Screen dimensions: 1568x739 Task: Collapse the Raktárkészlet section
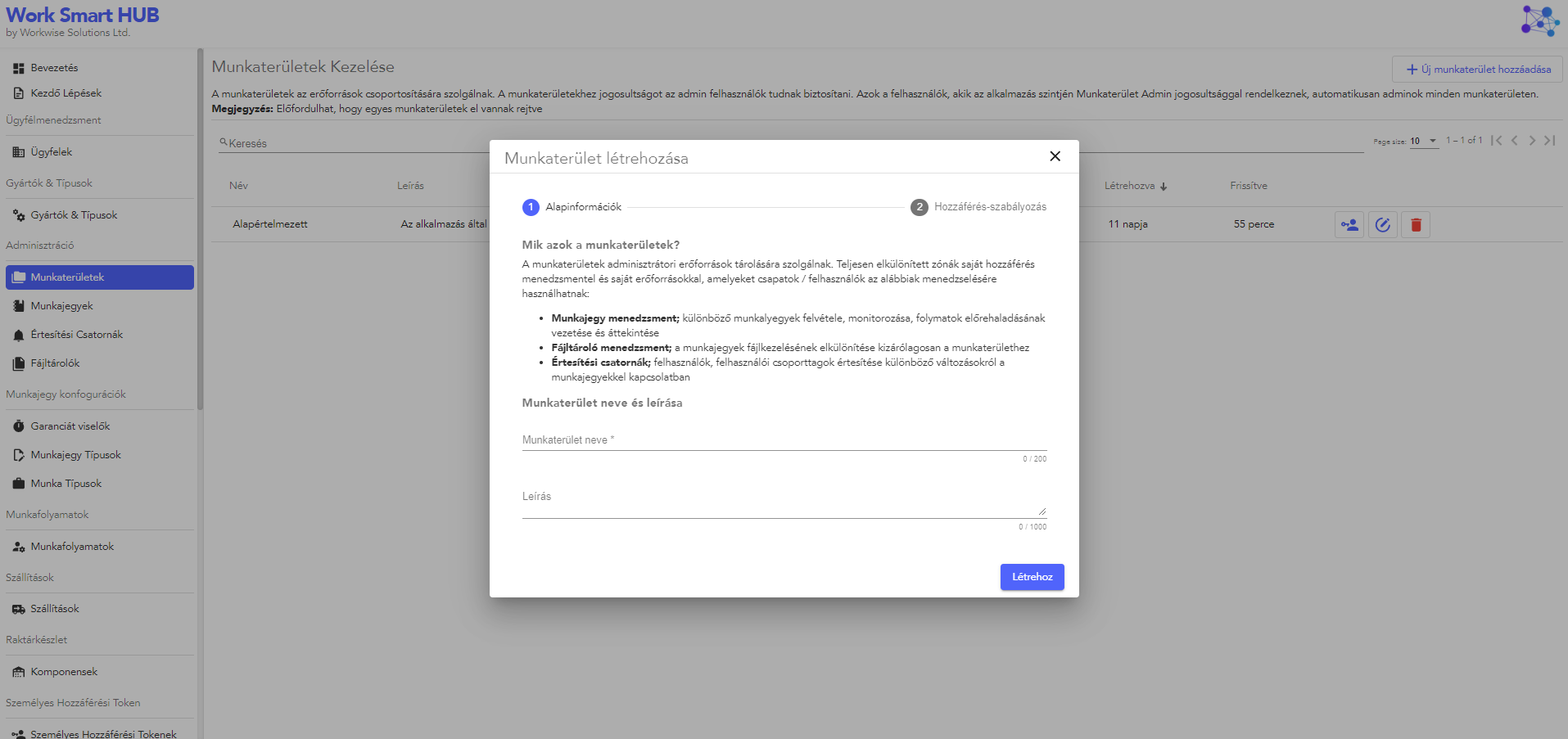(36, 639)
